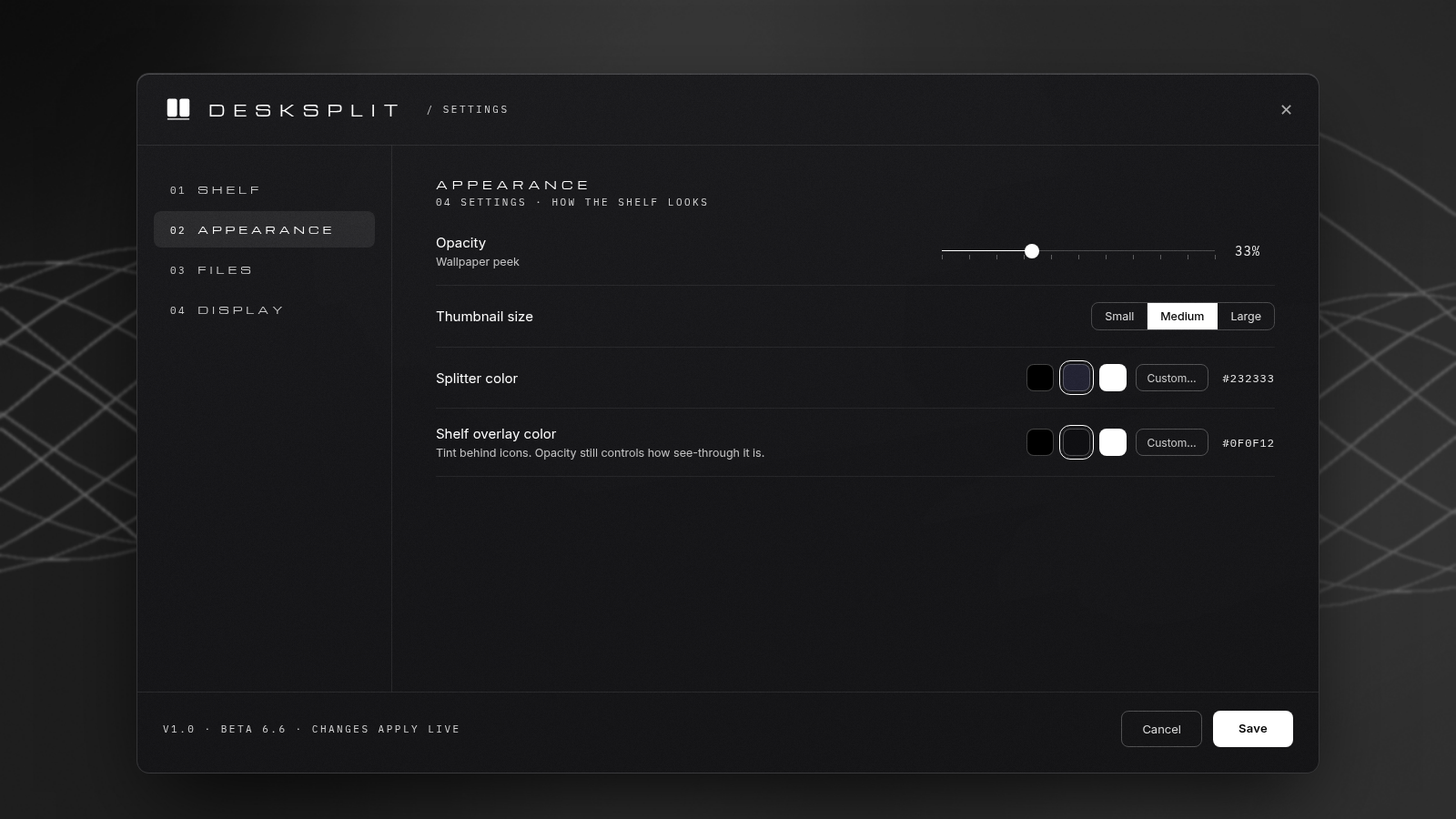Click the #0F0F12 hex value
Screen dimensions: 1456x819
[1249, 443]
